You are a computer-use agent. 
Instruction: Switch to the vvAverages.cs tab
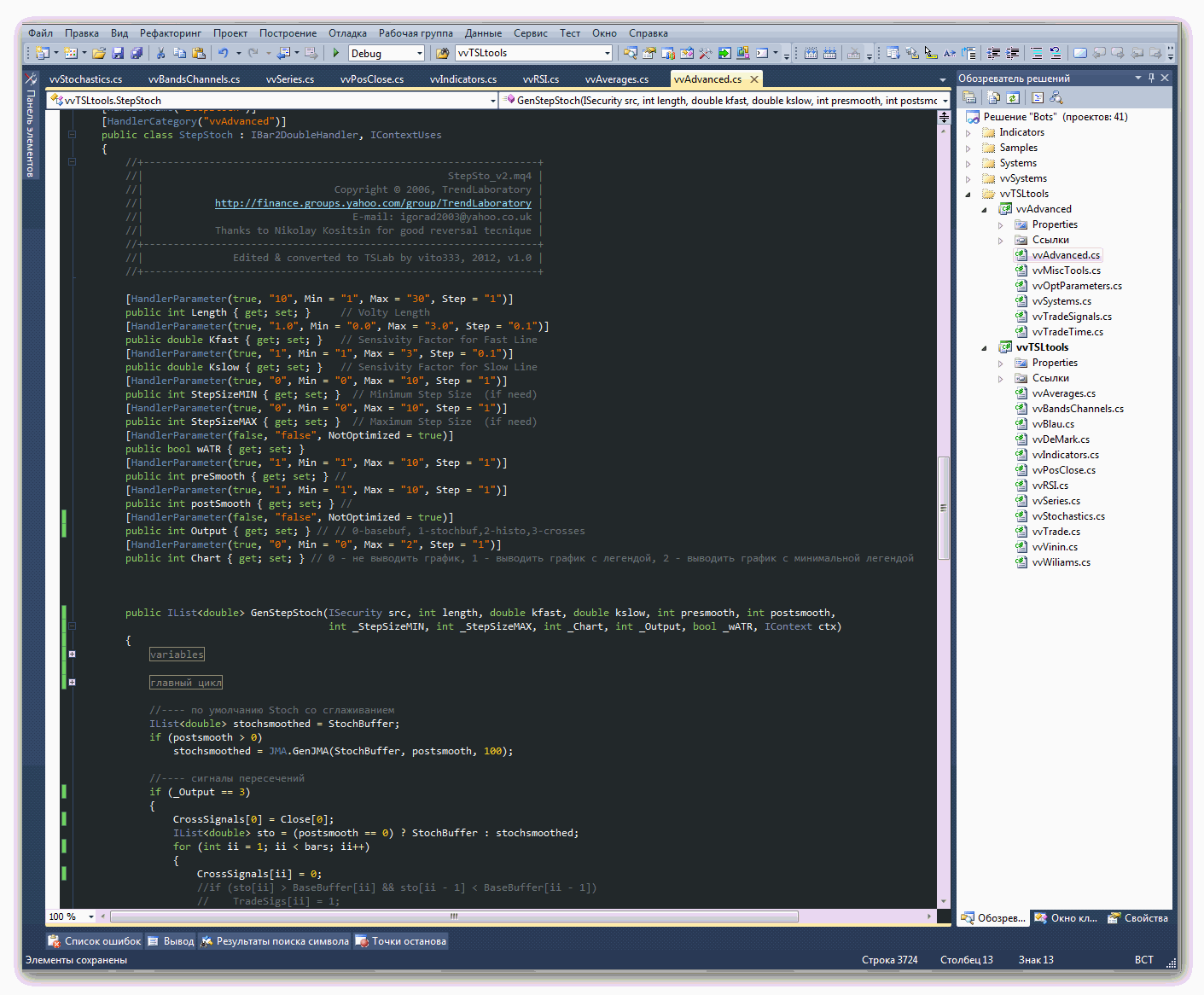(x=617, y=79)
